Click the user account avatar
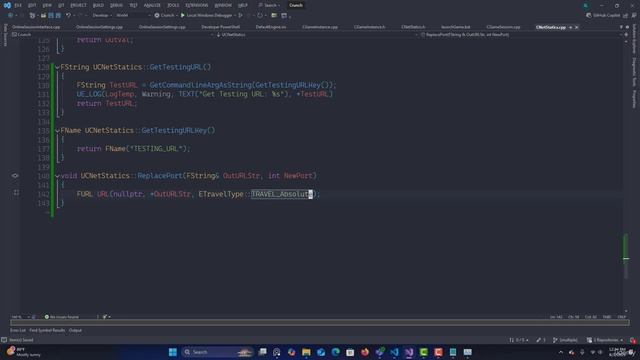The height and width of the screenshot is (360, 640). click(586, 5)
